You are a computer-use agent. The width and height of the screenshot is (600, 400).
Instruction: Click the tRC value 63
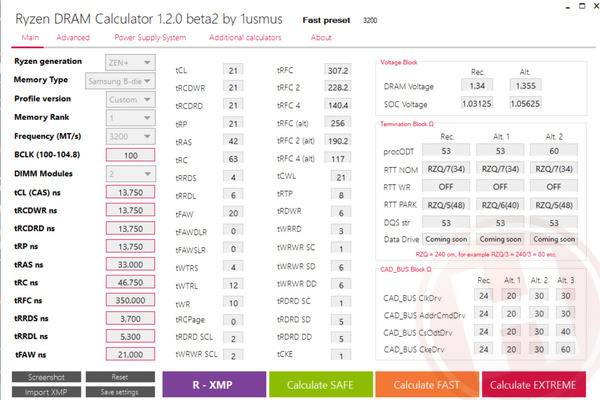tap(233, 159)
